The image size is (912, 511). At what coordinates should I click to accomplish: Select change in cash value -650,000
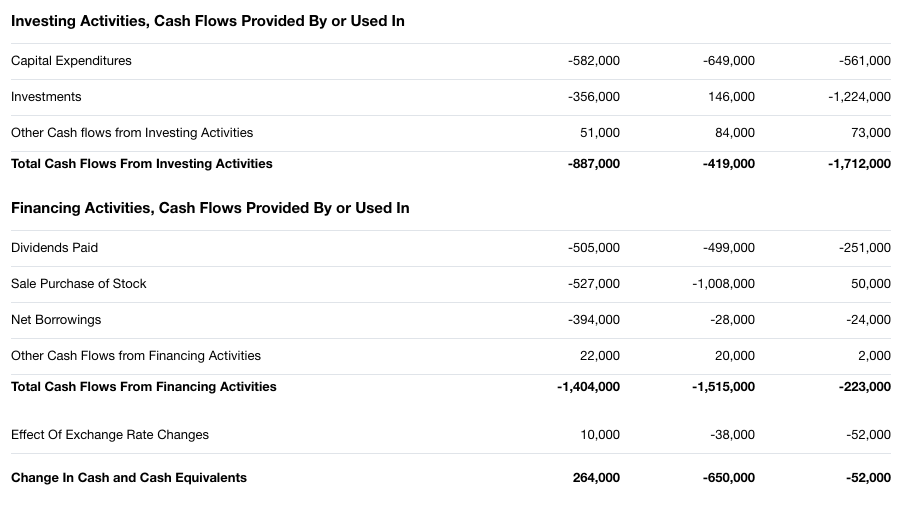click(x=729, y=478)
